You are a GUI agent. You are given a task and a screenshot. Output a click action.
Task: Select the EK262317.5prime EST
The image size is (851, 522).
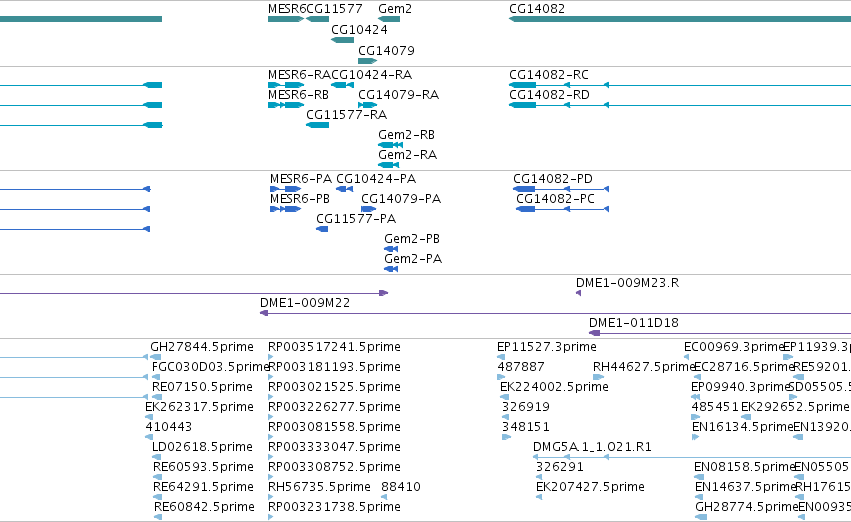[148, 417]
